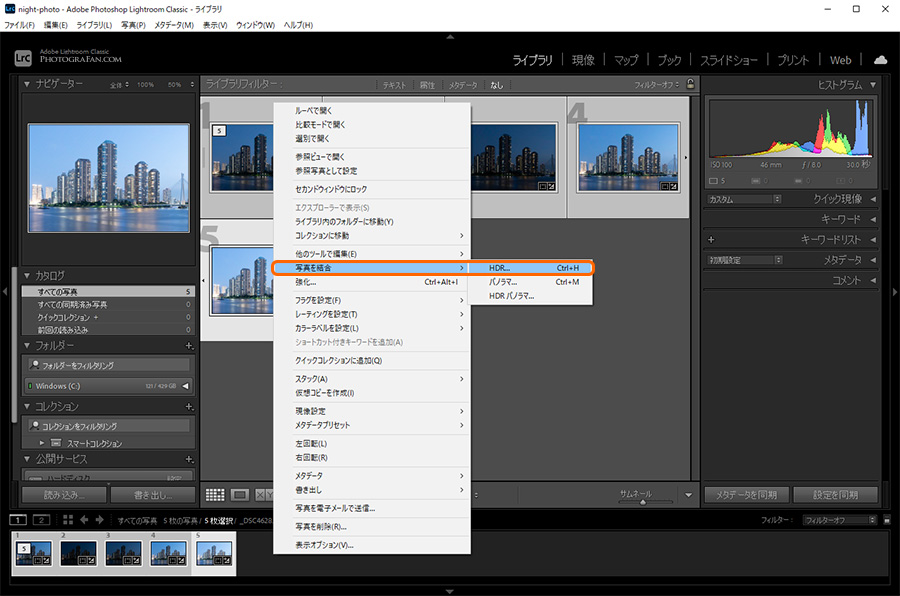This screenshot has height=596, width=900.
Task: Enable the Metadata library filter
Action: point(463,85)
